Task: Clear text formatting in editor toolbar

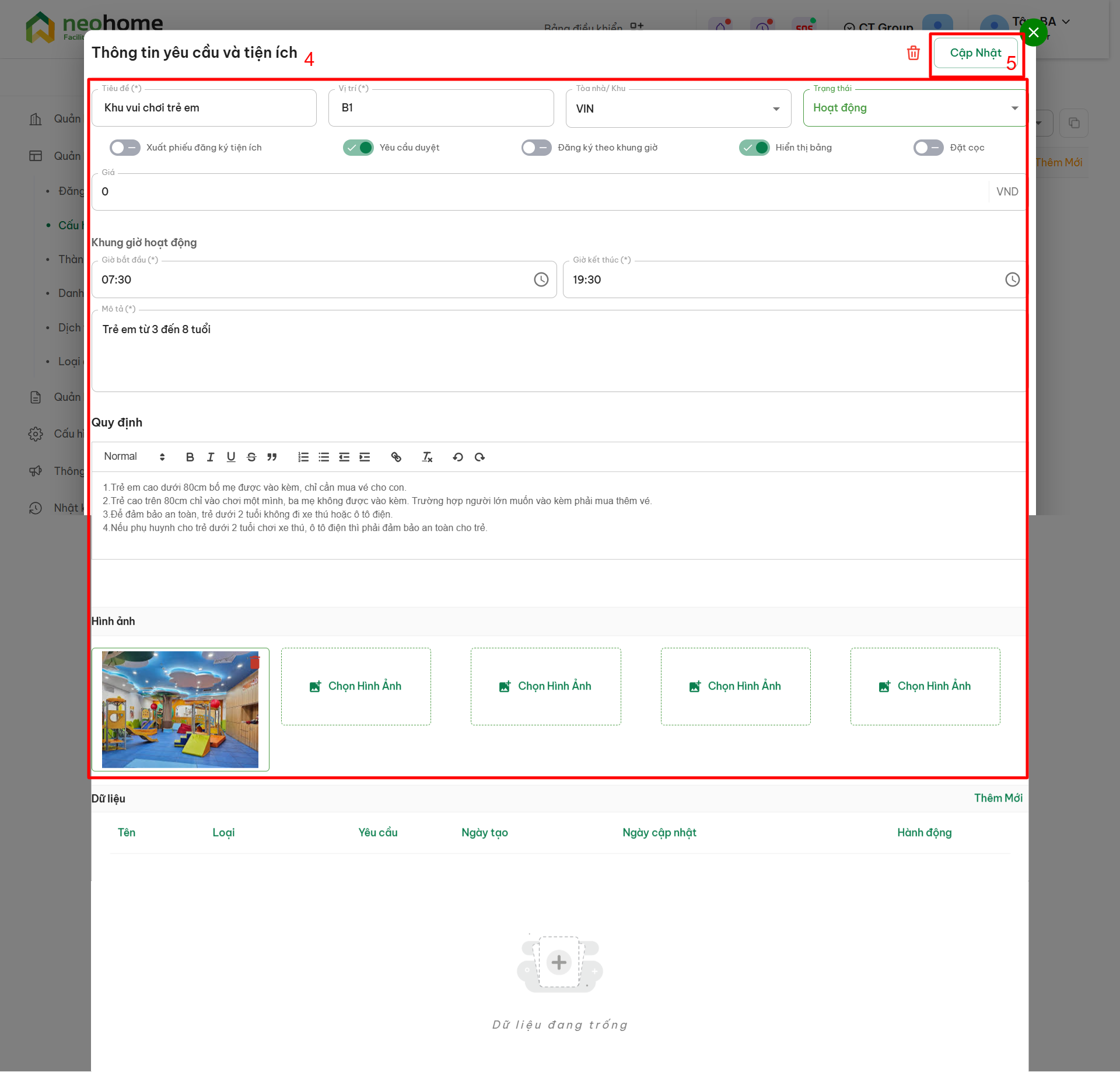Action: tap(427, 457)
